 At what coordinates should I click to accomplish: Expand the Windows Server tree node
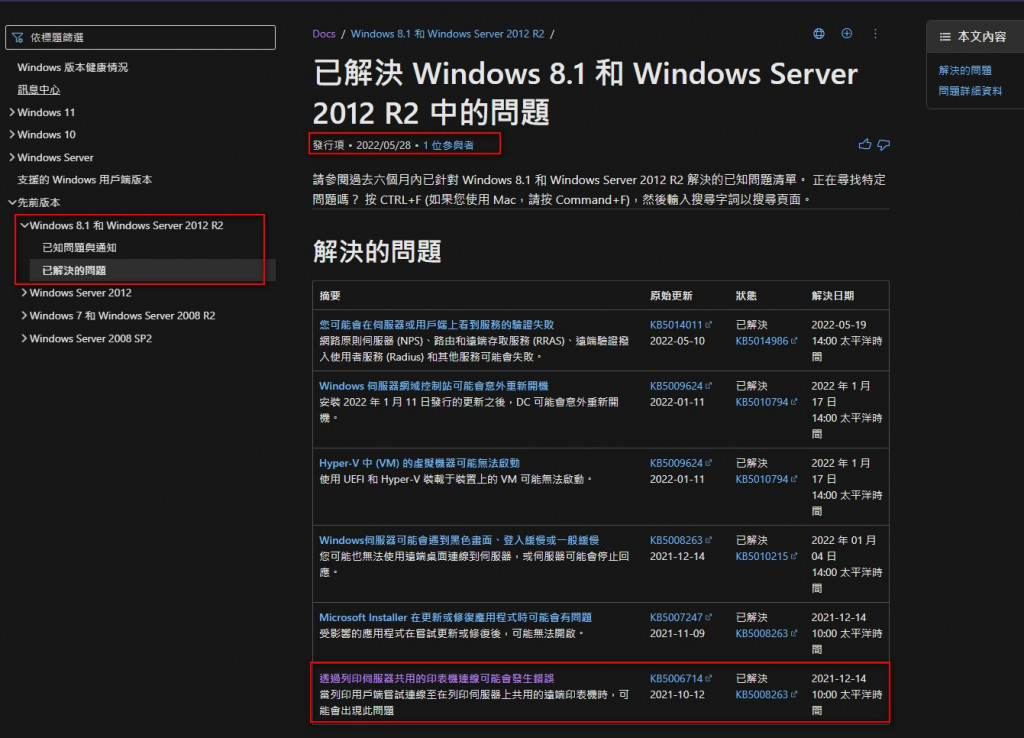[x=12, y=157]
